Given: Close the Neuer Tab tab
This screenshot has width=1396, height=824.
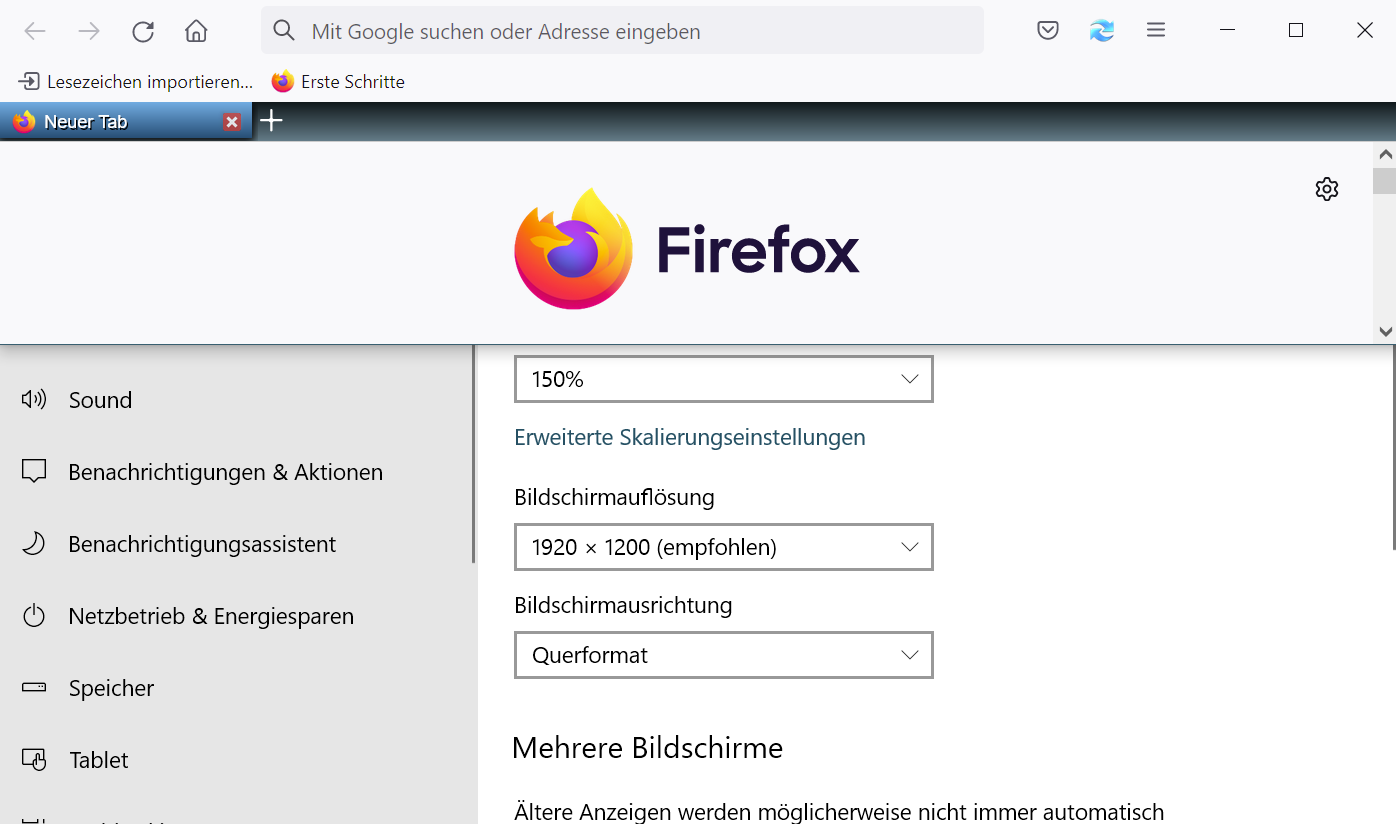Looking at the screenshot, I should point(232,122).
